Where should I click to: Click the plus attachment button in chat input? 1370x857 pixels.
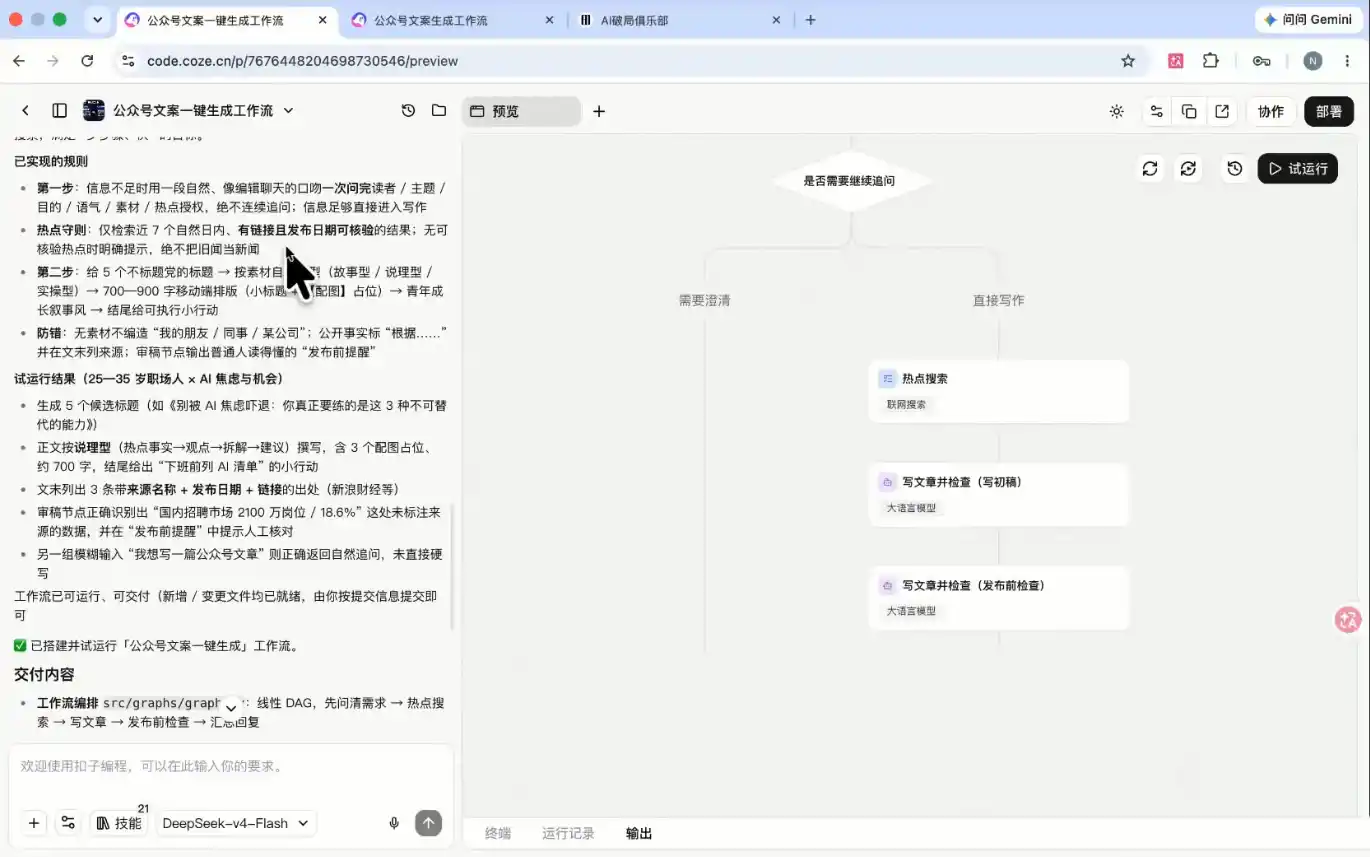pyautogui.click(x=34, y=823)
